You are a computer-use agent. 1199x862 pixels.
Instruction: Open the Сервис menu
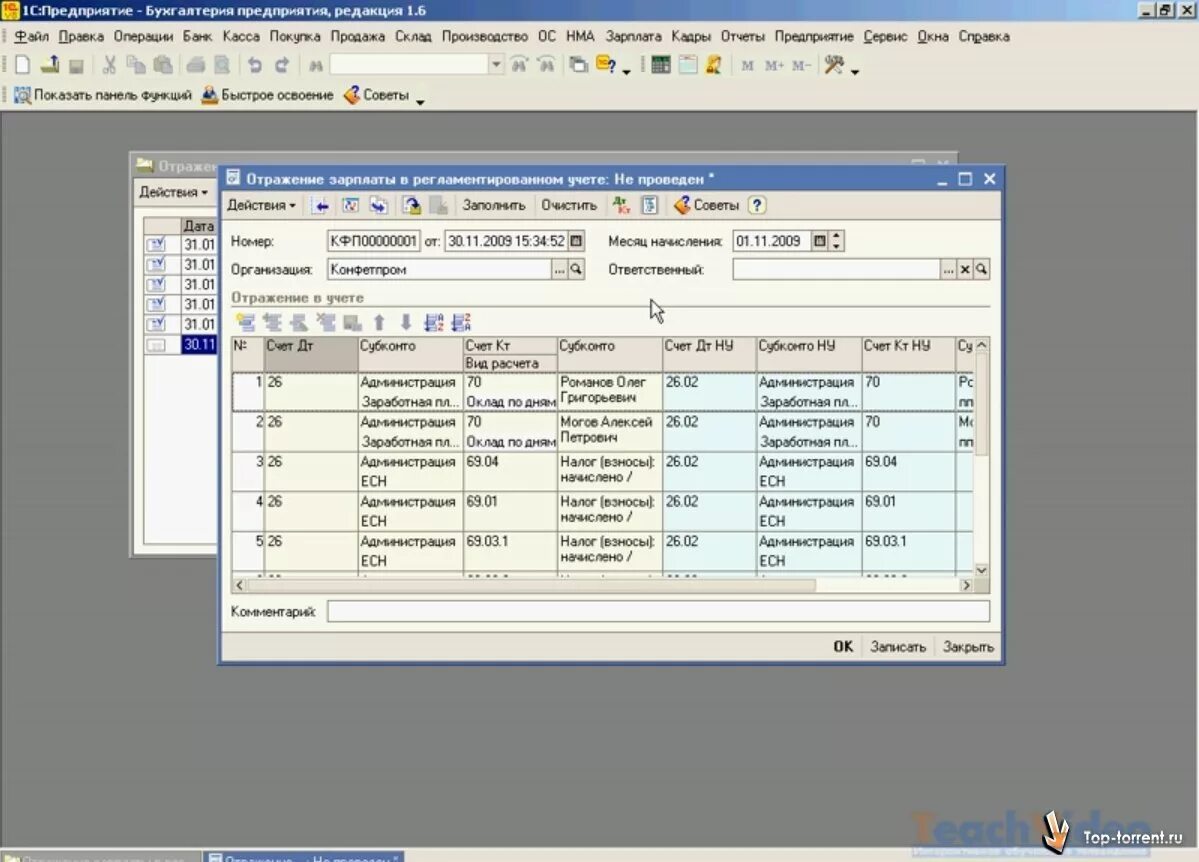tap(885, 37)
